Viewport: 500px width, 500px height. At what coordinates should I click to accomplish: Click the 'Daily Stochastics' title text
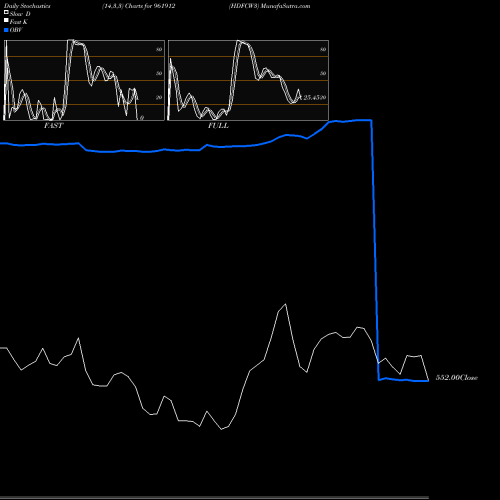click(27, 6)
